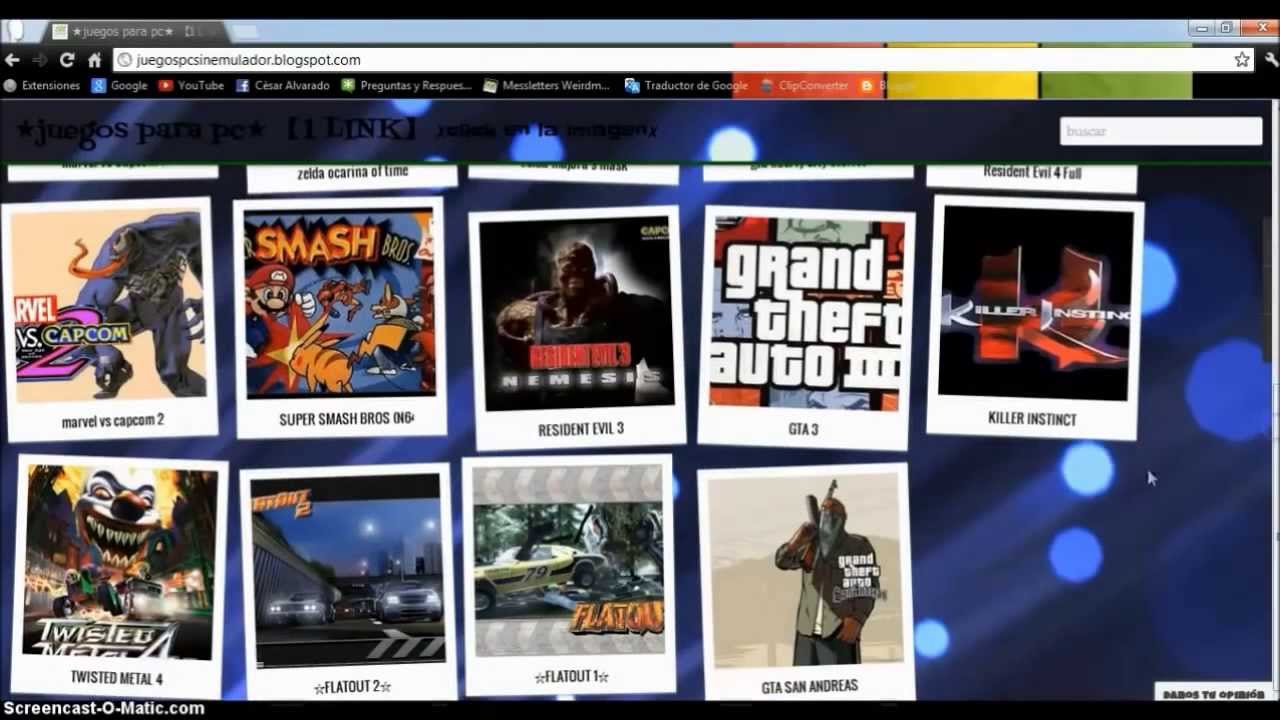This screenshot has width=1280, height=720.
Task: Open the ClipConverter bookmark
Action: (x=805, y=86)
